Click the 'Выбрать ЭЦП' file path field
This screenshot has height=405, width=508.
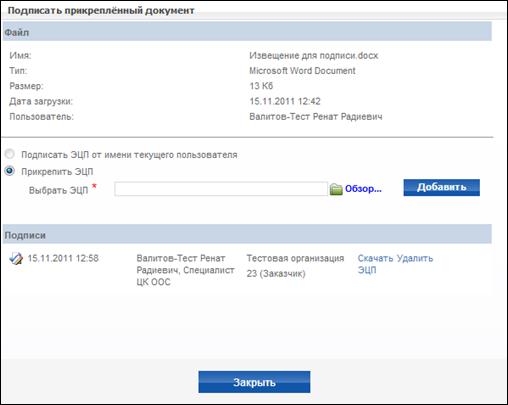[221, 189]
